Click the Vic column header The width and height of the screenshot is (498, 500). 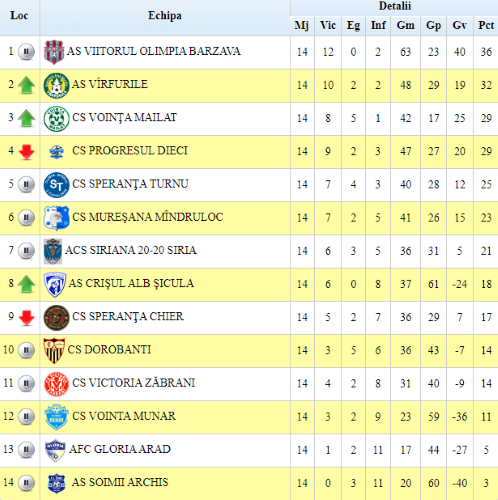(x=328, y=25)
